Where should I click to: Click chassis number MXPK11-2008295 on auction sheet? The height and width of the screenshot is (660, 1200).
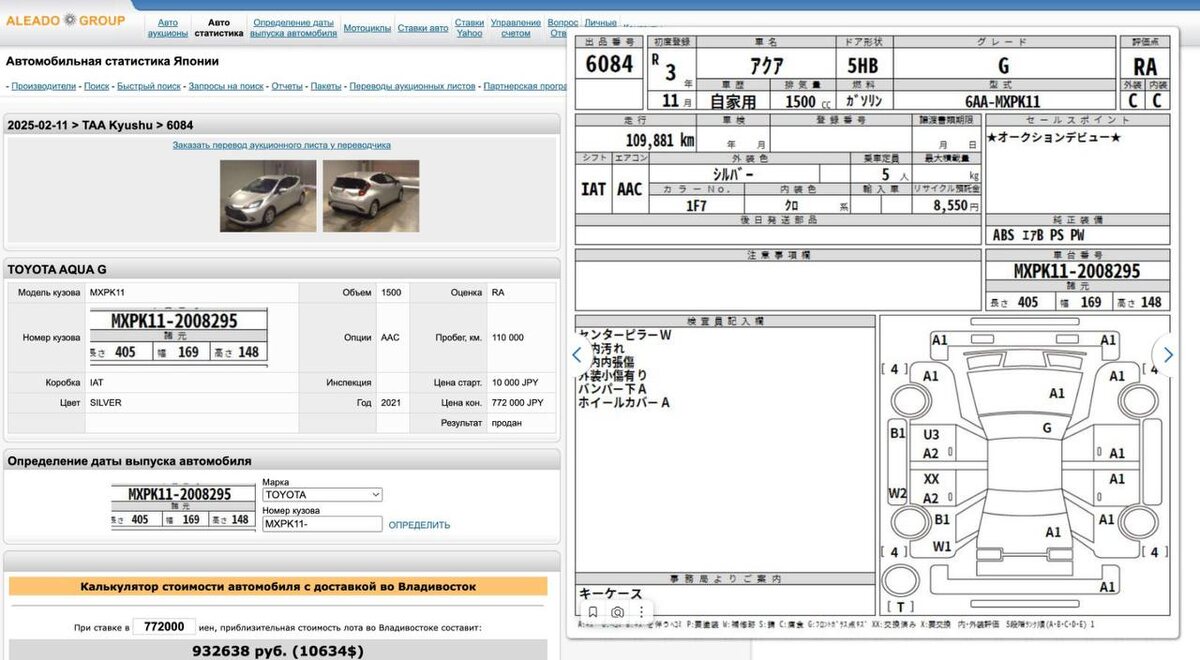pos(1076,271)
